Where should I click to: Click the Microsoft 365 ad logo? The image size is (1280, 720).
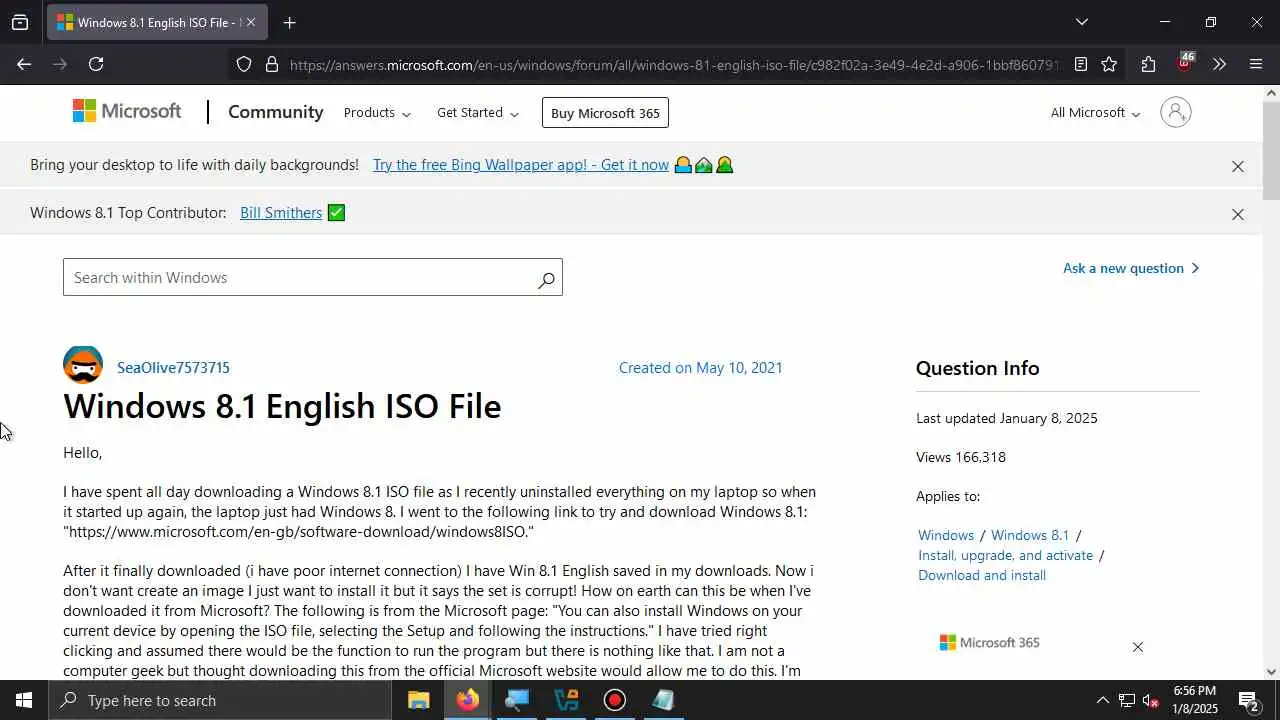coord(990,642)
